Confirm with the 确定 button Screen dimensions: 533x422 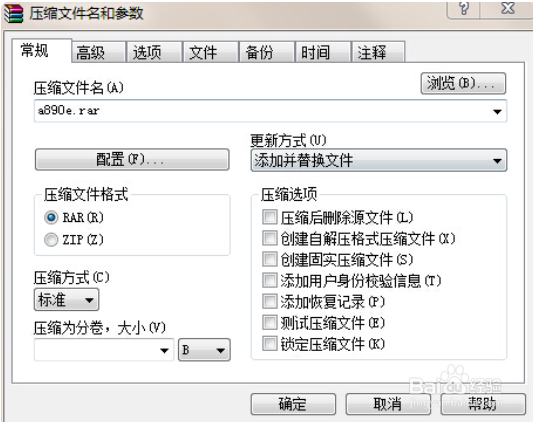pos(293,404)
